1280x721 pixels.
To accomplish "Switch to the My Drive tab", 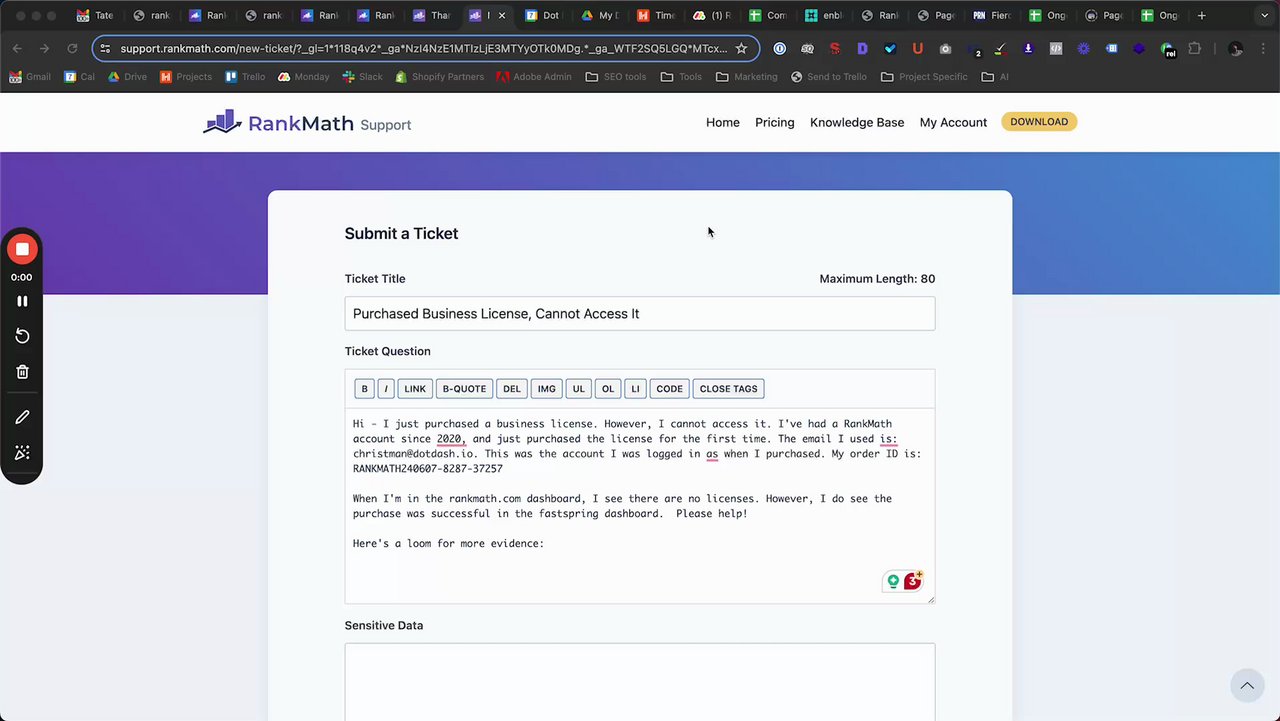I will pos(599,15).
